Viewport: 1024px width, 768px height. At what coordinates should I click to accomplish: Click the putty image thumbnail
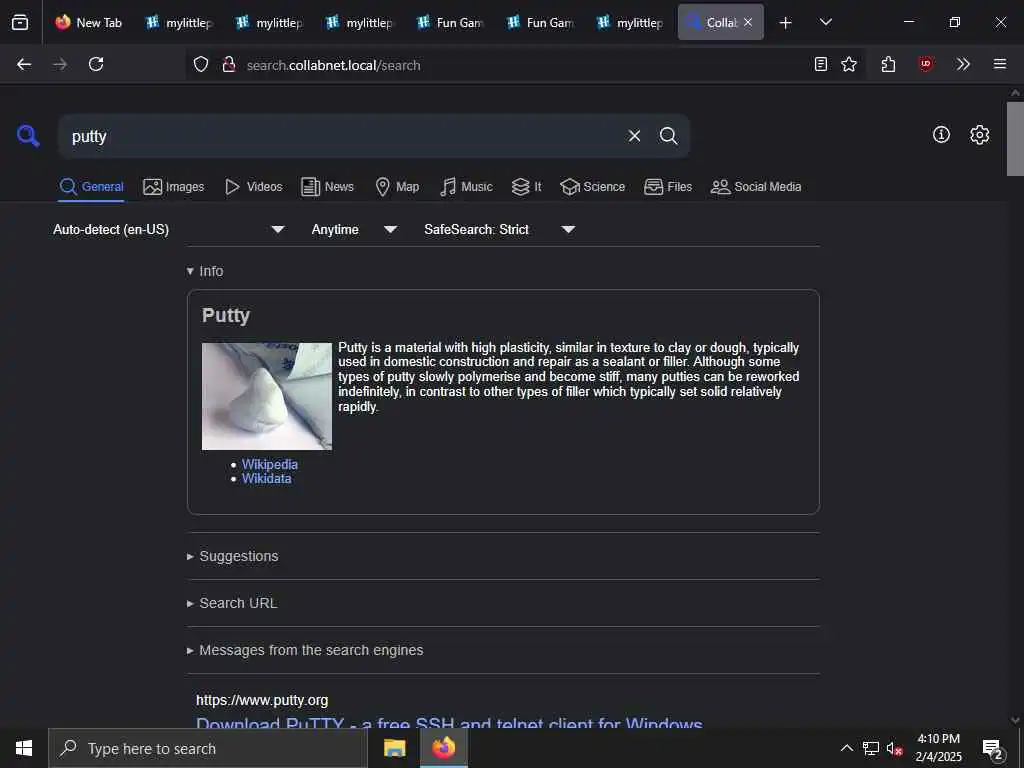pyautogui.click(x=266, y=396)
